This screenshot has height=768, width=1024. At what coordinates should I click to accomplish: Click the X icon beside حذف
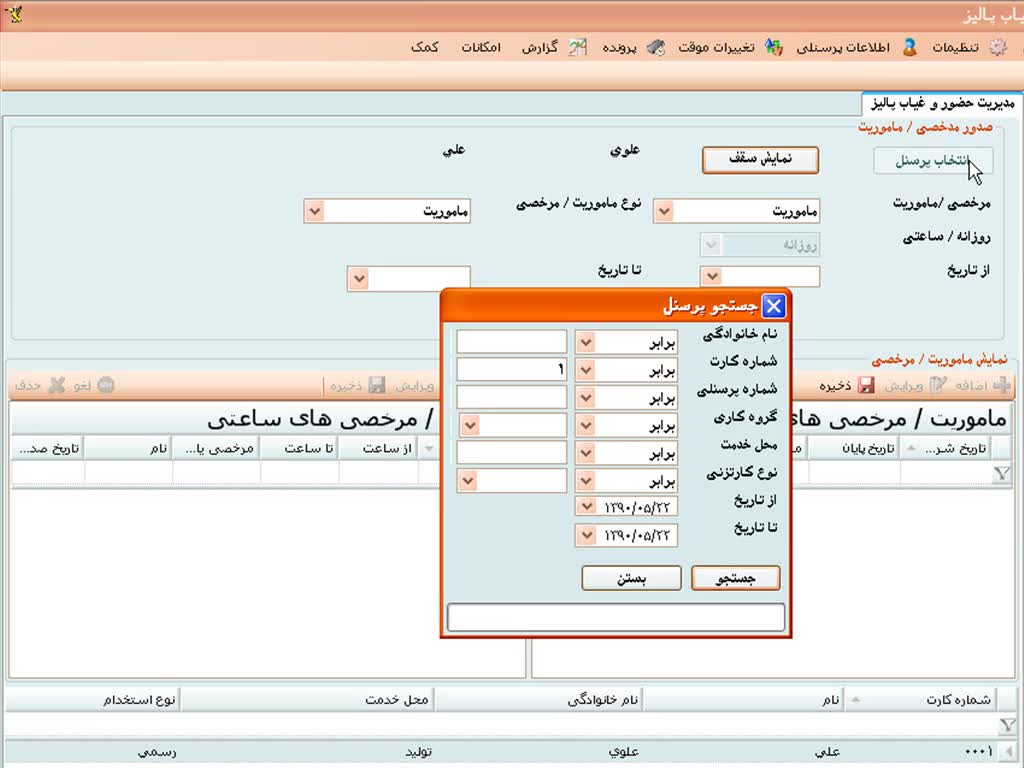(57, 385)
